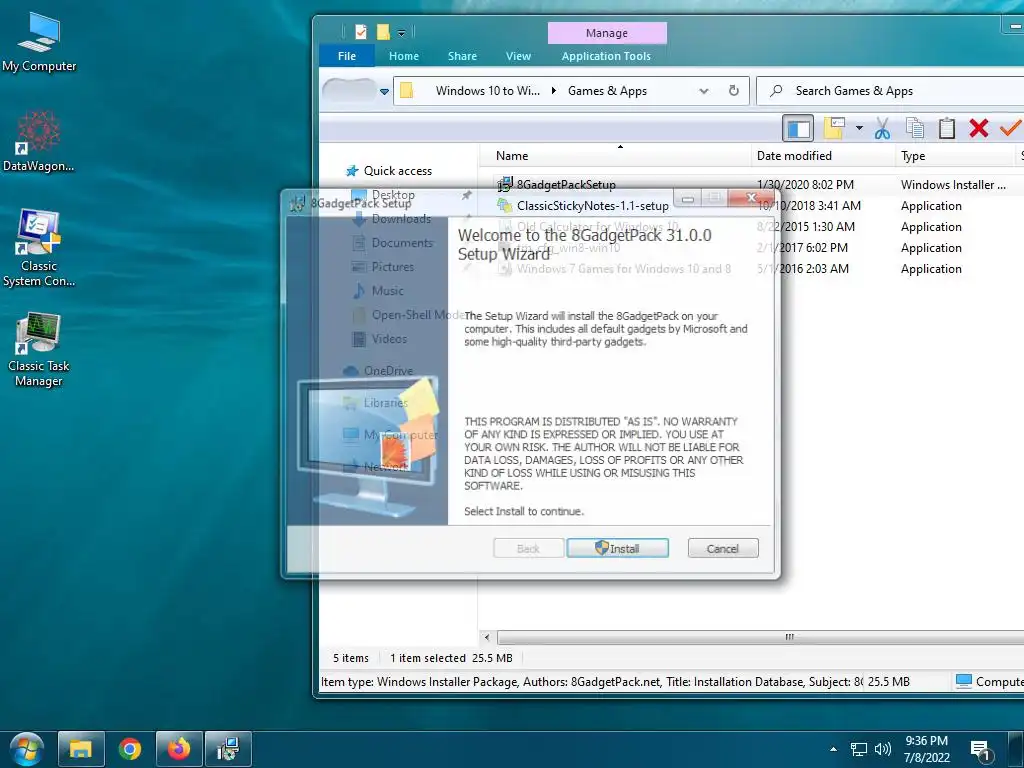Focus the Search Games & Apps box
This screenshot has height=768, width=1024.
[x=890, y=91]
